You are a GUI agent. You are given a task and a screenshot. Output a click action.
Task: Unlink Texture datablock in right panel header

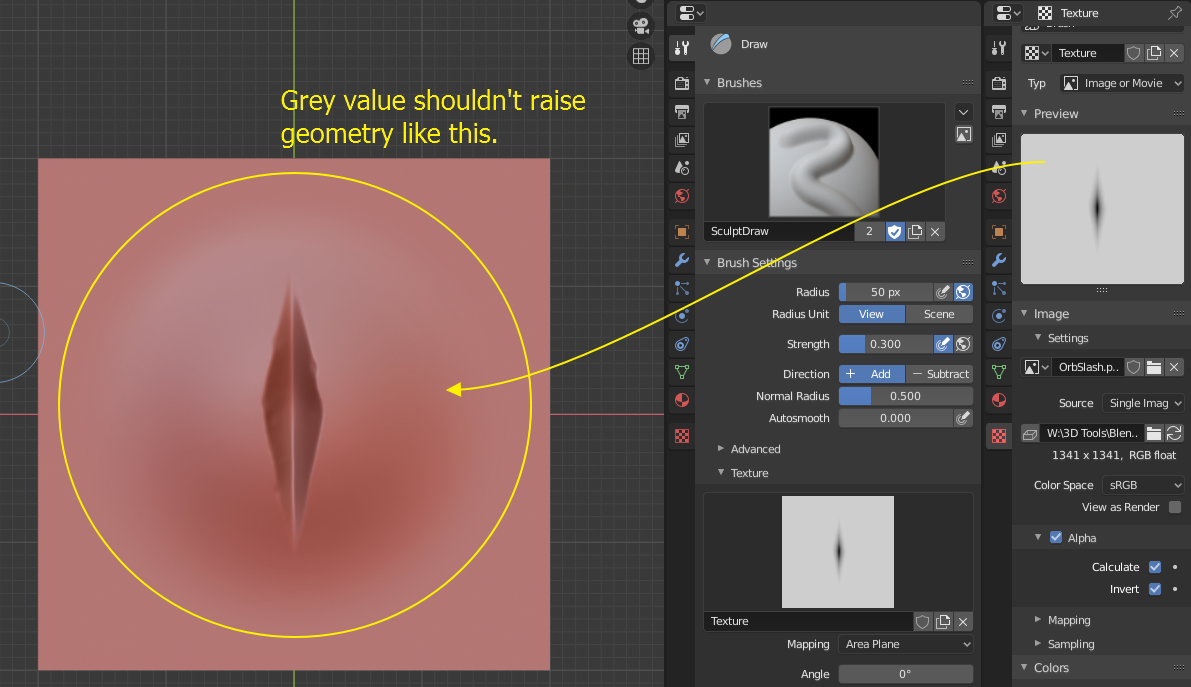click(x=1174, y=53)
